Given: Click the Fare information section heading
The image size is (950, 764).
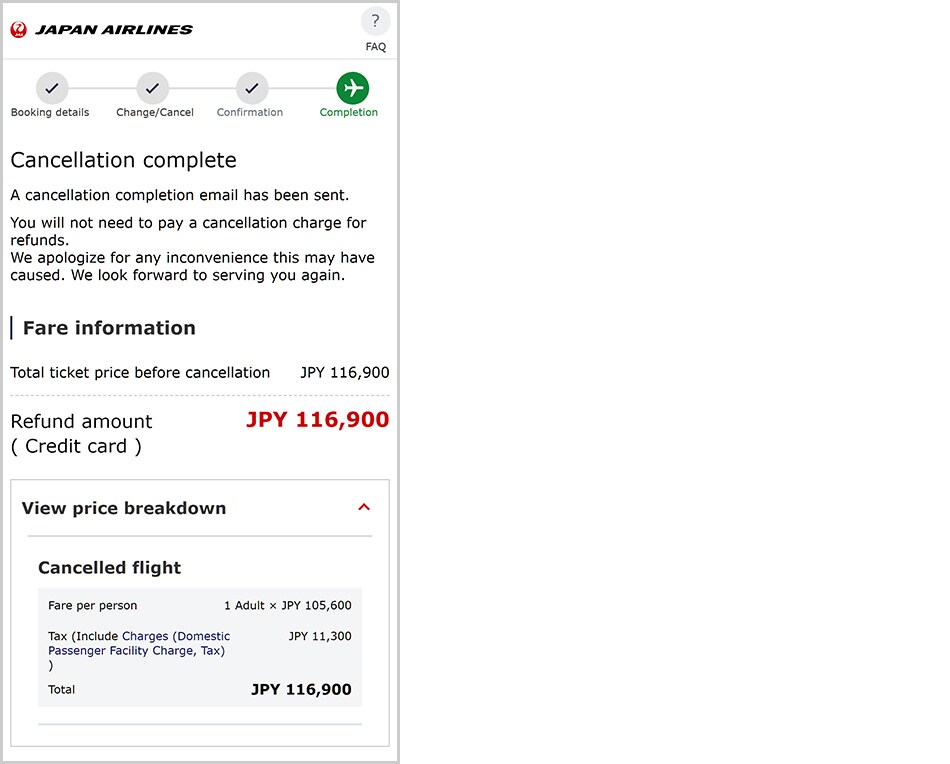Looking at the screenshot, I should (109, 328).
